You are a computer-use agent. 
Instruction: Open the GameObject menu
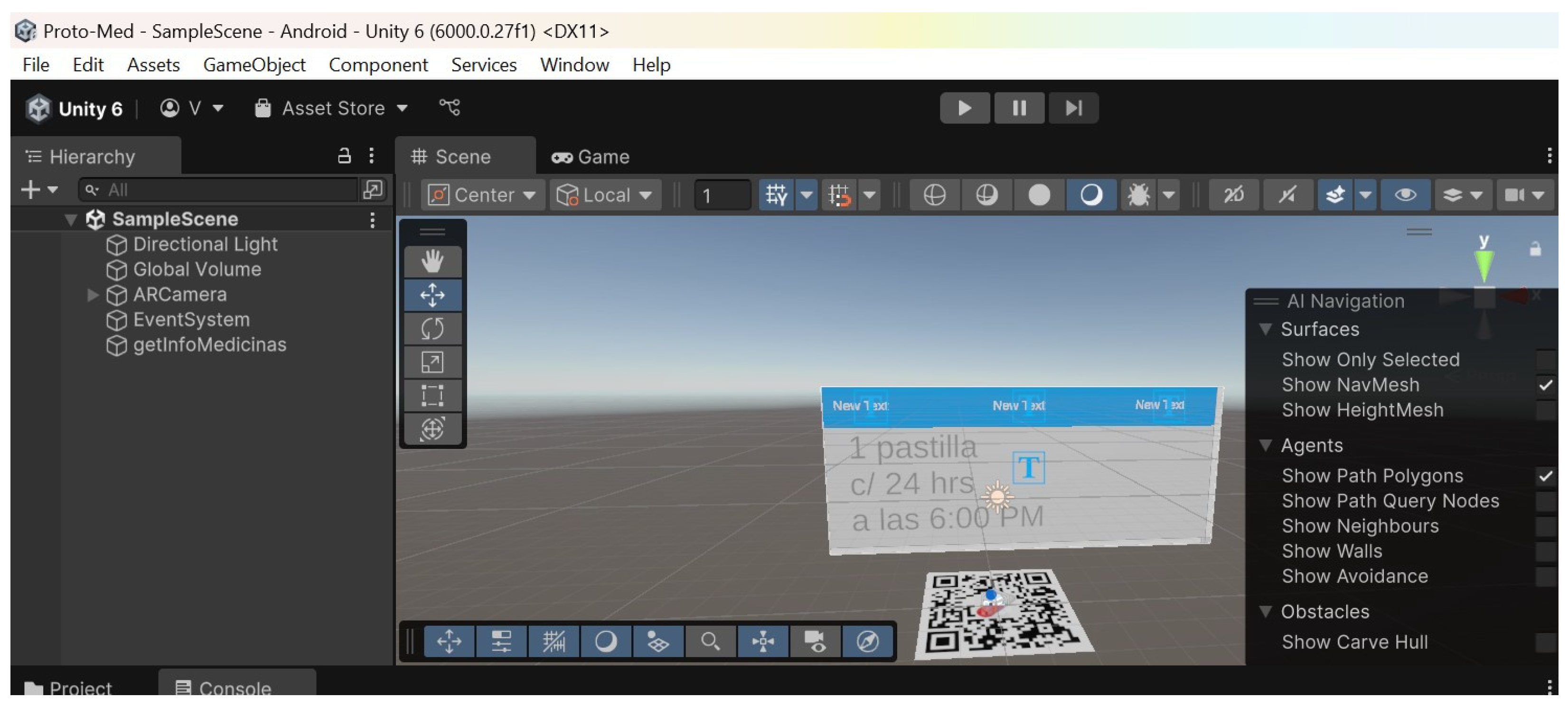click(x=254, y=65)
